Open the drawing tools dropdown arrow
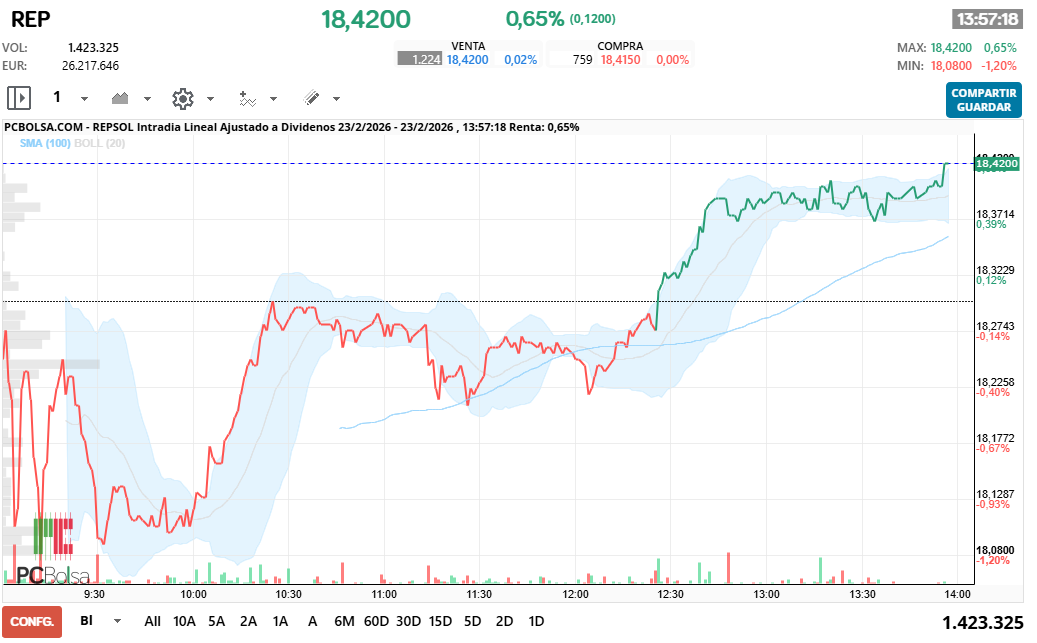 point(336,99)
